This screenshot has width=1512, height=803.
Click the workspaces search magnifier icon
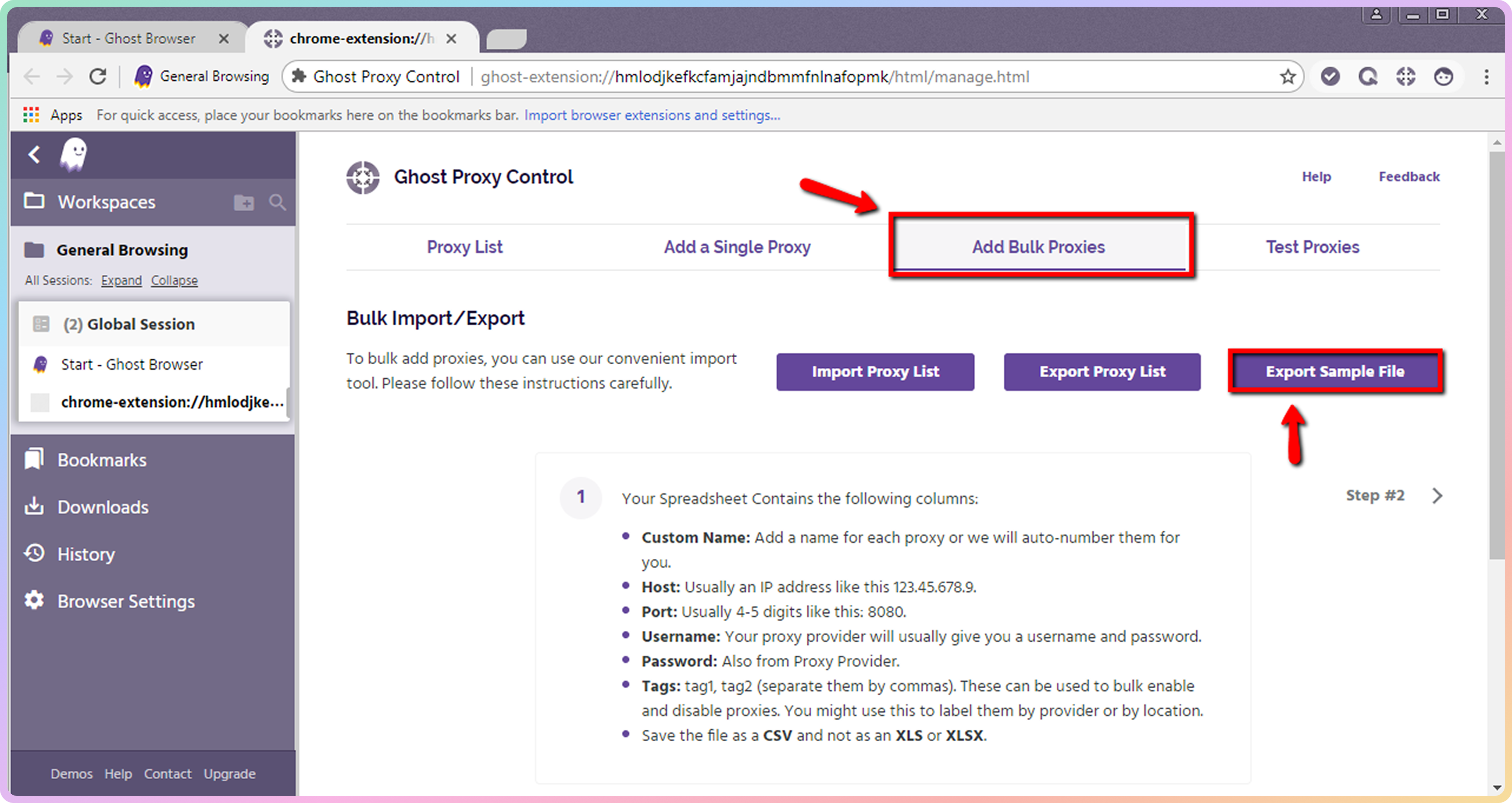tap(277, 203)
